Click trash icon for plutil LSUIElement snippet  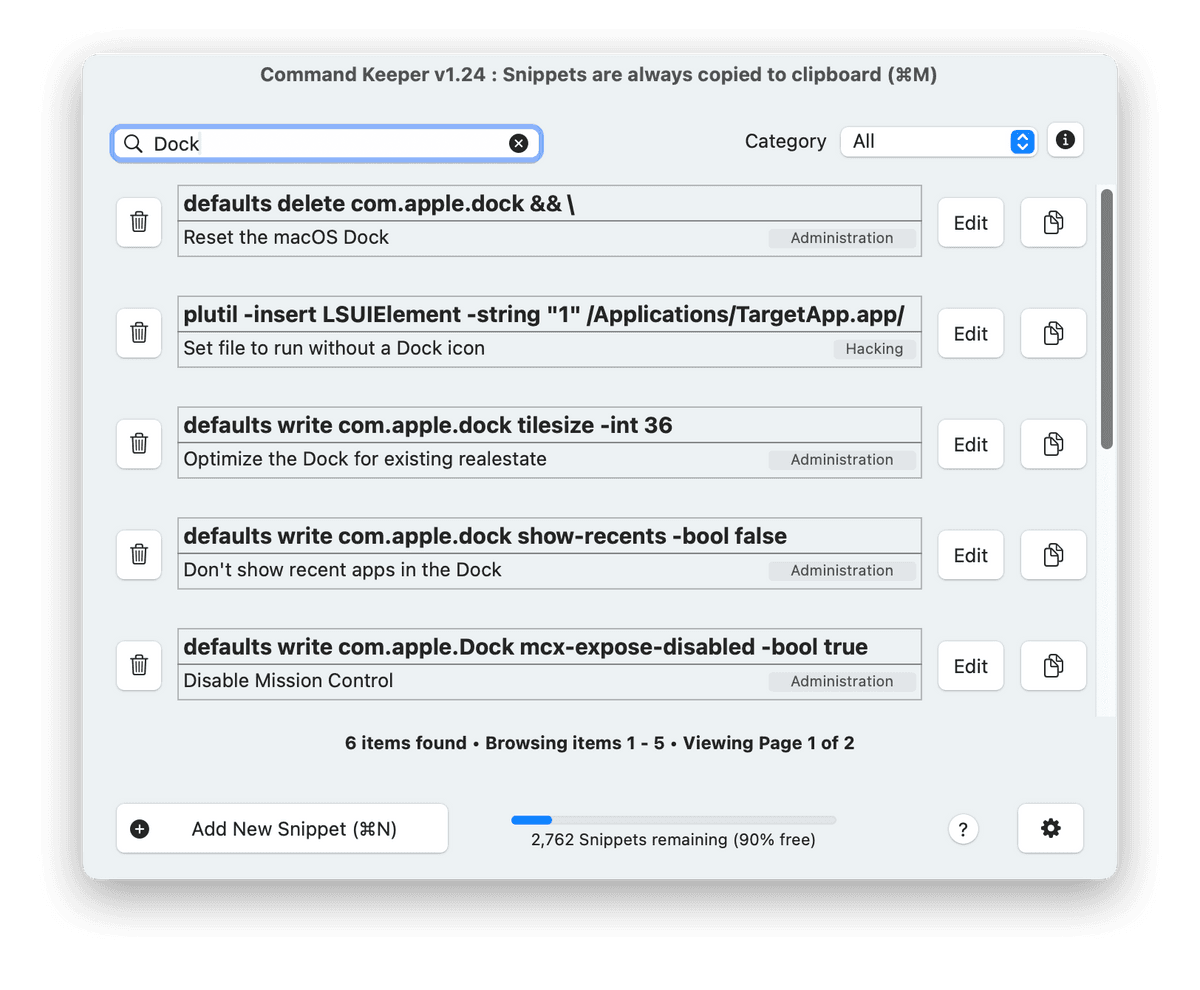[139, 333]
